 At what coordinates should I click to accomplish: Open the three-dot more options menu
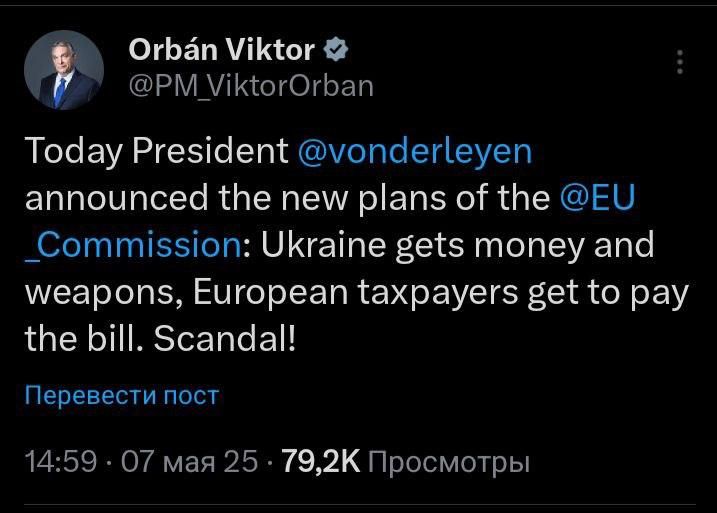coord(680,62)
